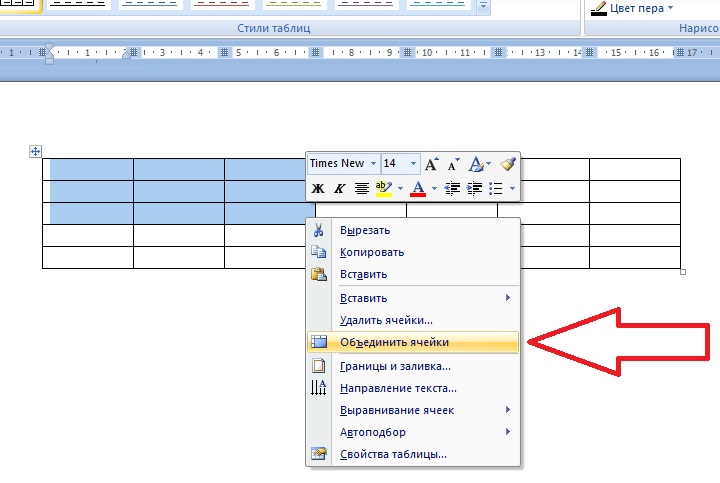The height and width of the screenshot is (483, 720).
Task: Select the black plain table style thumbnail
Action: point(78,5)
